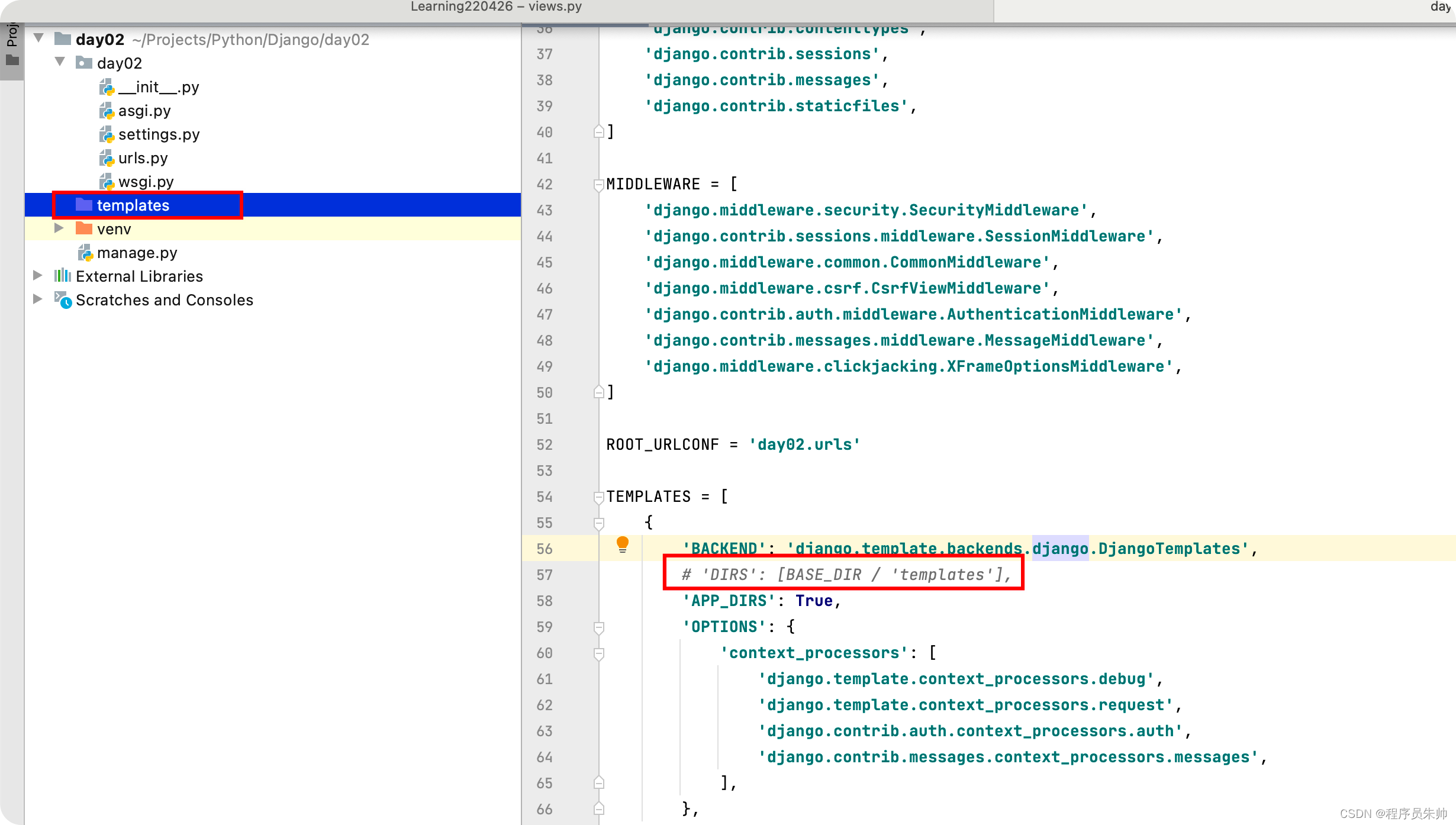Collapse the root day02 project arrow
1456x825 pixels.
pyautogui.click(x=39, y=38)
